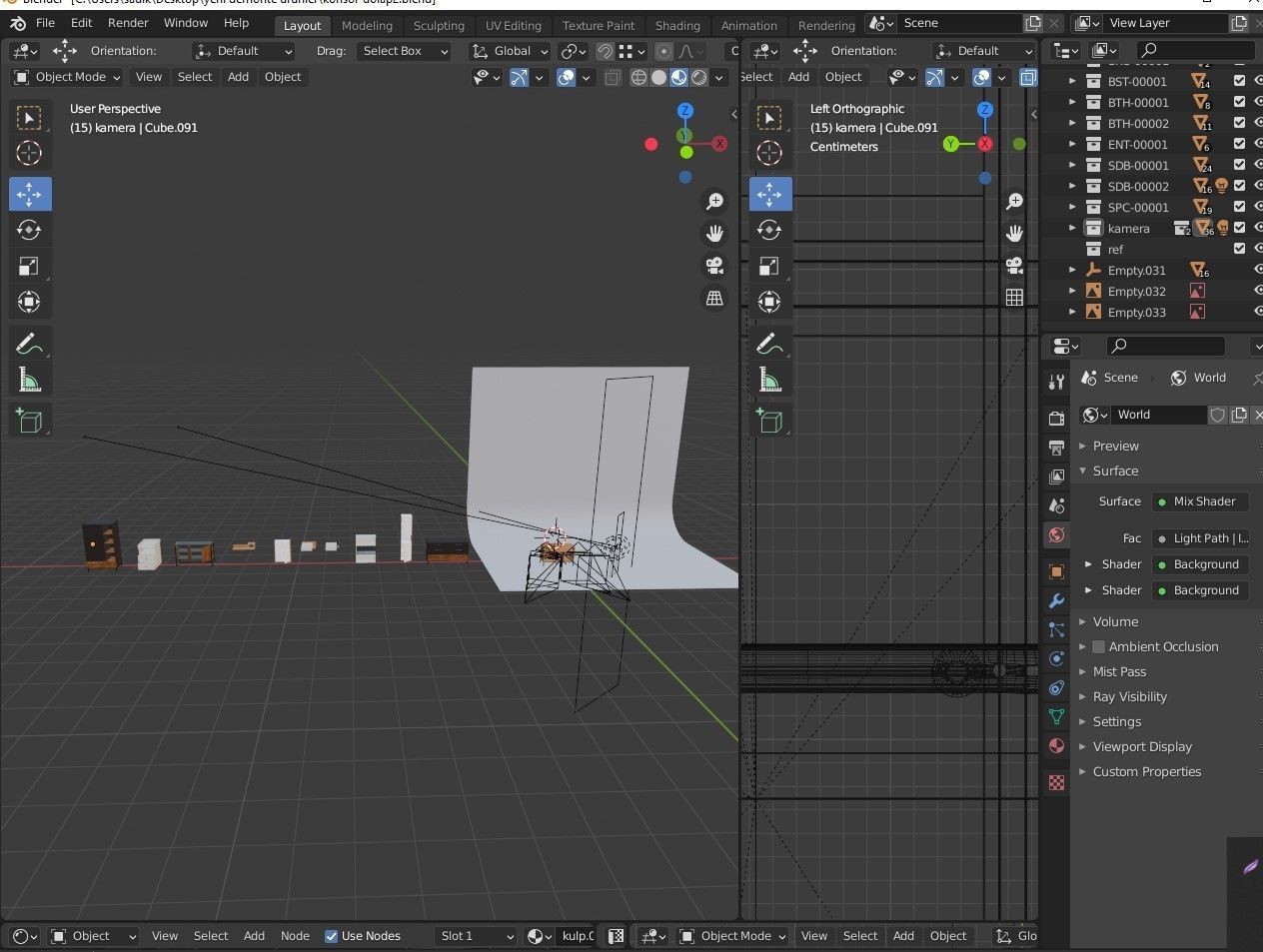The width and height of the screenshot is (1263, 952).
Task: Click the outliner search field
Action: pyautogui.click(x=1195, y=49)
